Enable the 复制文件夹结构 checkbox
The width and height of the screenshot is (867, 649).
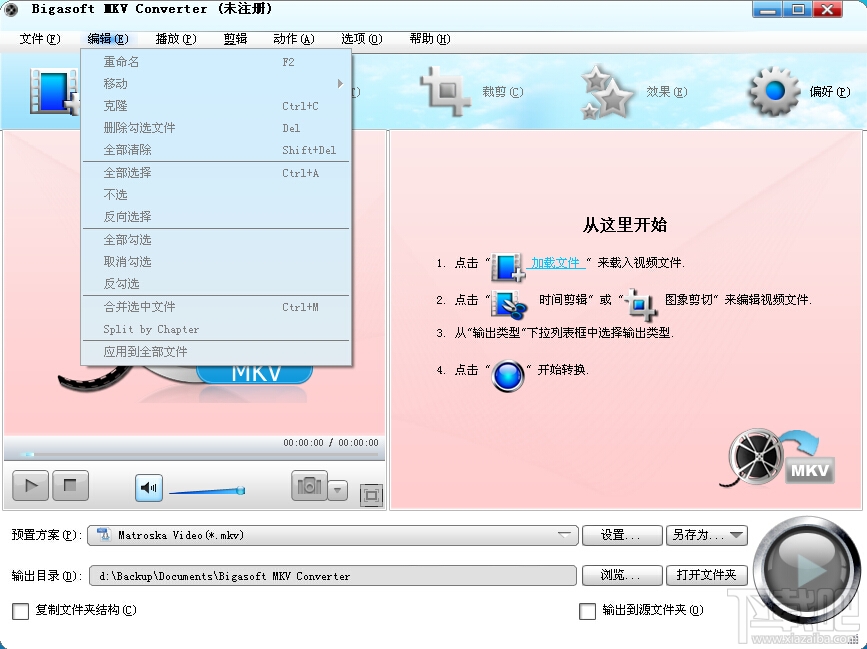pos(20,610)
